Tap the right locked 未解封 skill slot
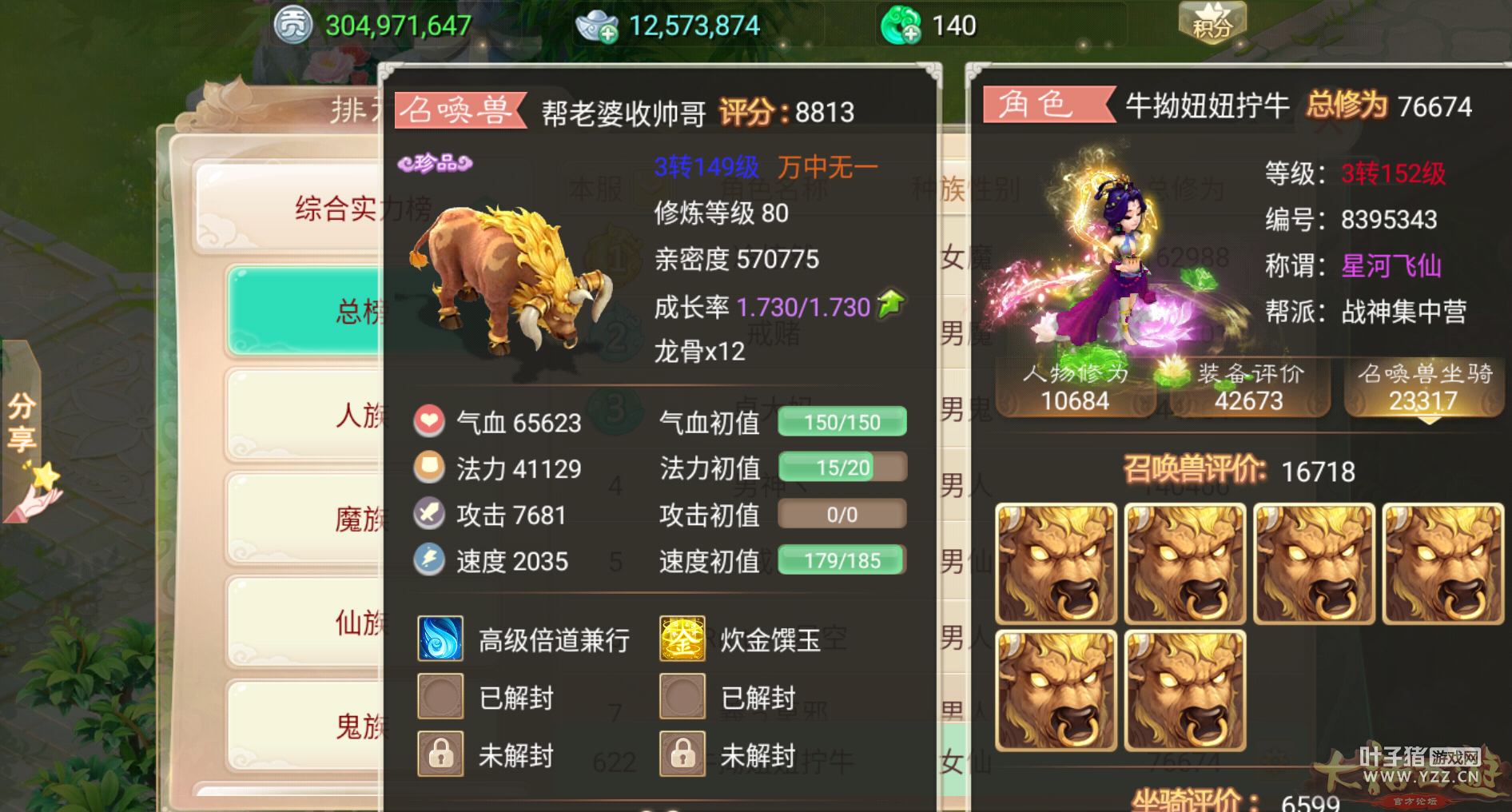The height and width of the screenshot is (812, 1512). click(x=682, y=754)
